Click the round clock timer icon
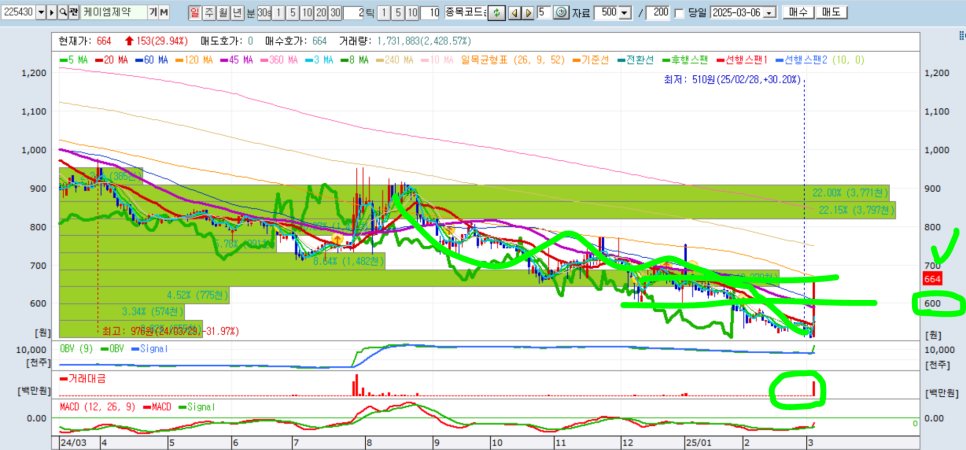Screen dimensions: 966x450 click(561, 12)
